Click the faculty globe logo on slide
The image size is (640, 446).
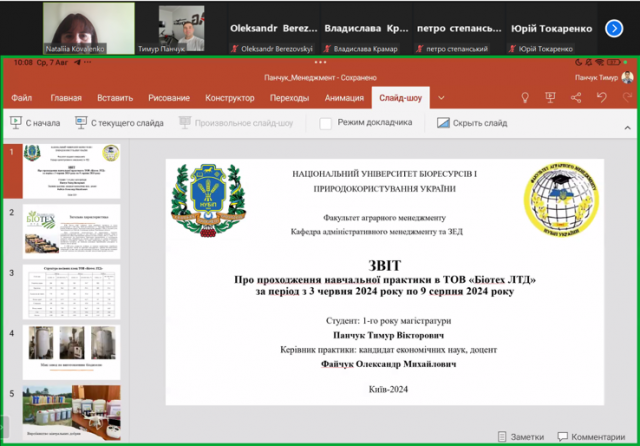[x=562, y=200]
